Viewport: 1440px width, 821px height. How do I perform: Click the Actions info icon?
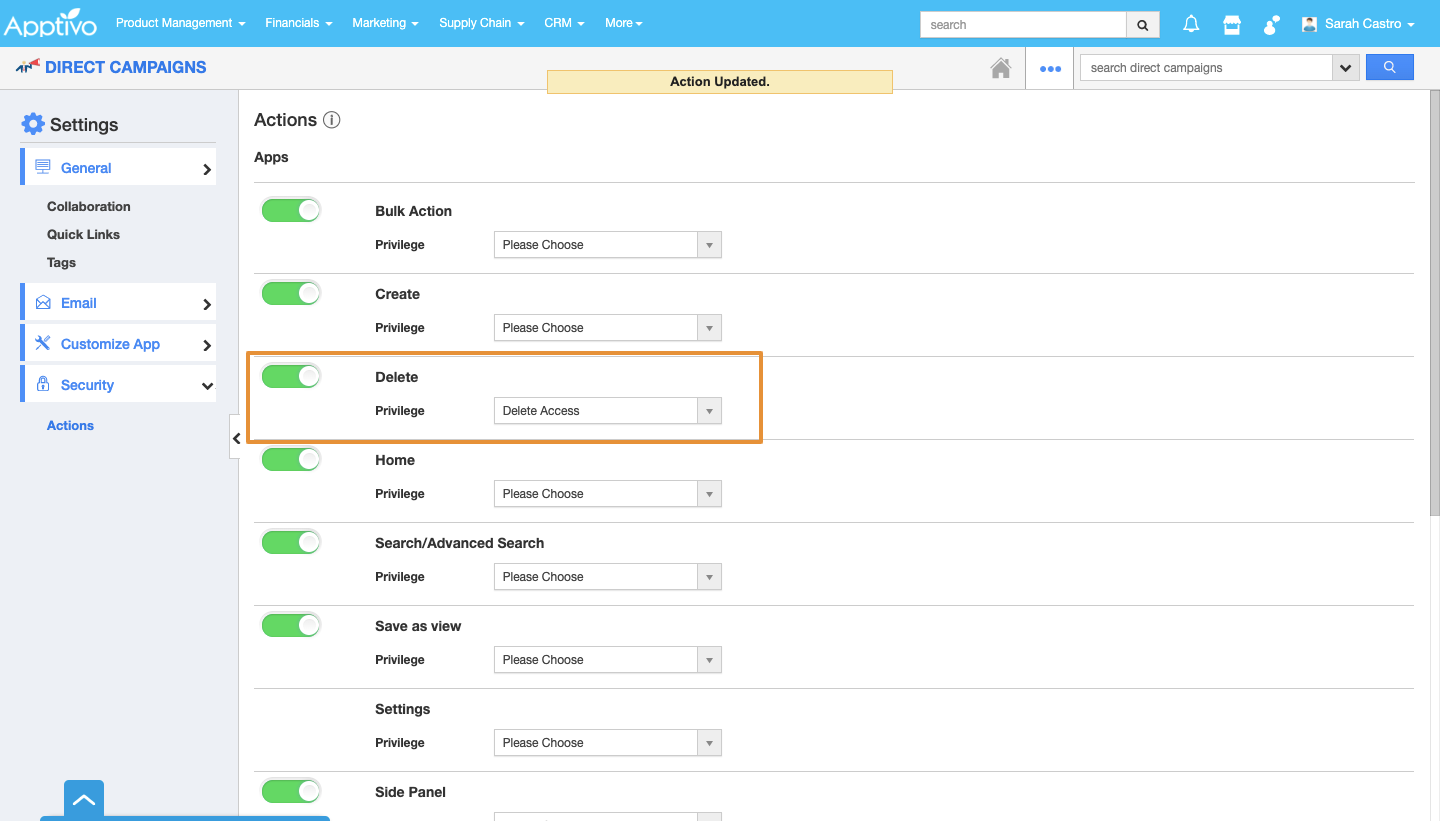332,120
